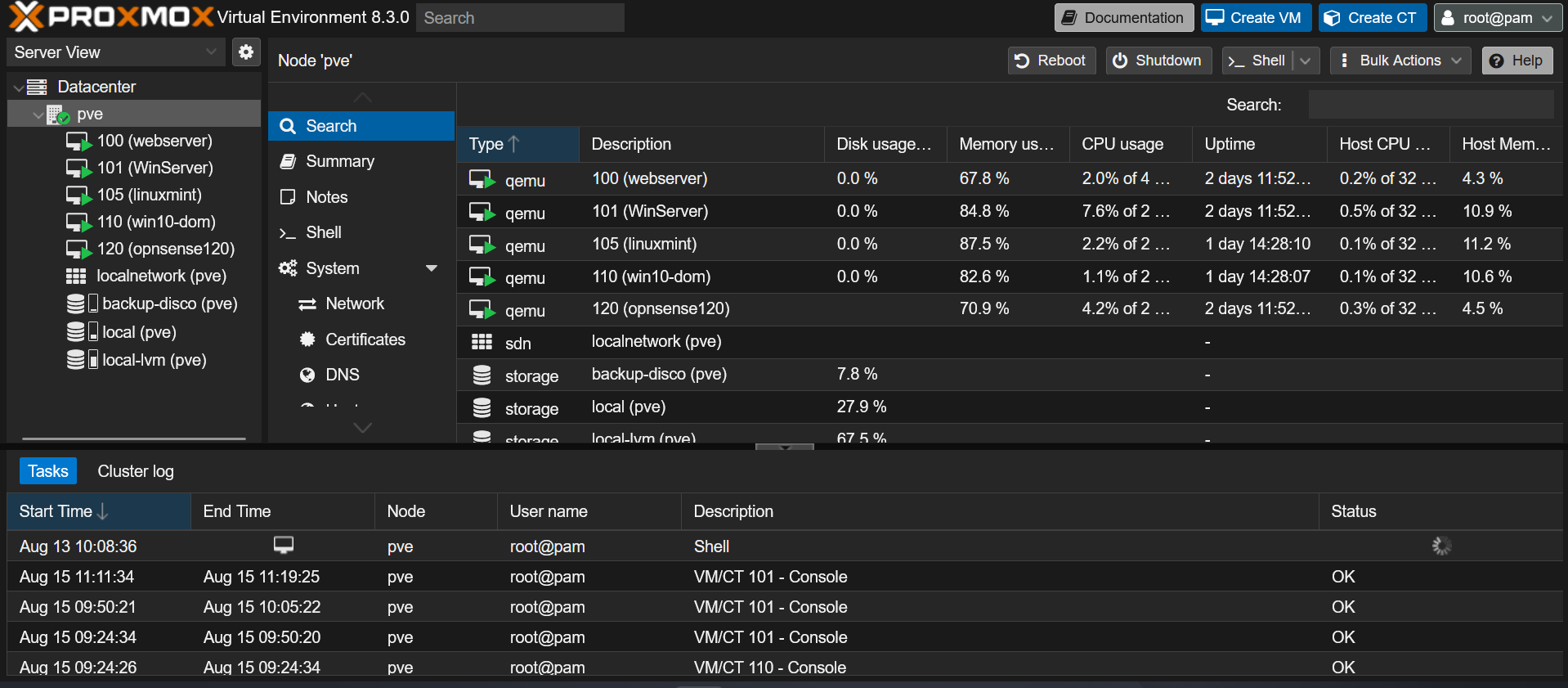
Task: Open node Shell from toolbar
Action: (x=1258, y=61)
